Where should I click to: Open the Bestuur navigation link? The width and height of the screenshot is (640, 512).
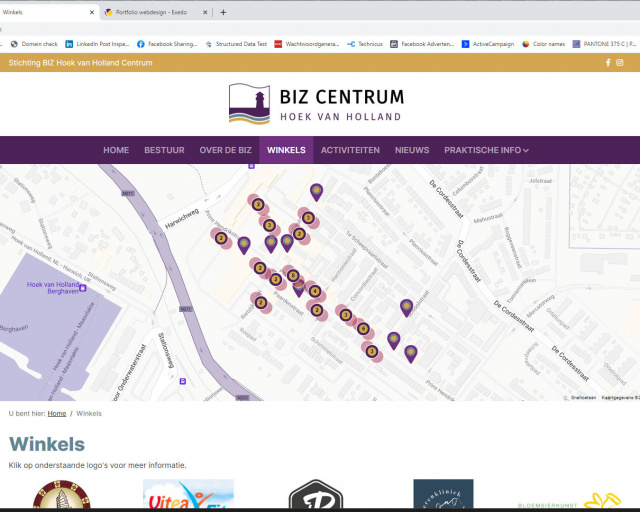[x=164, y=150]
